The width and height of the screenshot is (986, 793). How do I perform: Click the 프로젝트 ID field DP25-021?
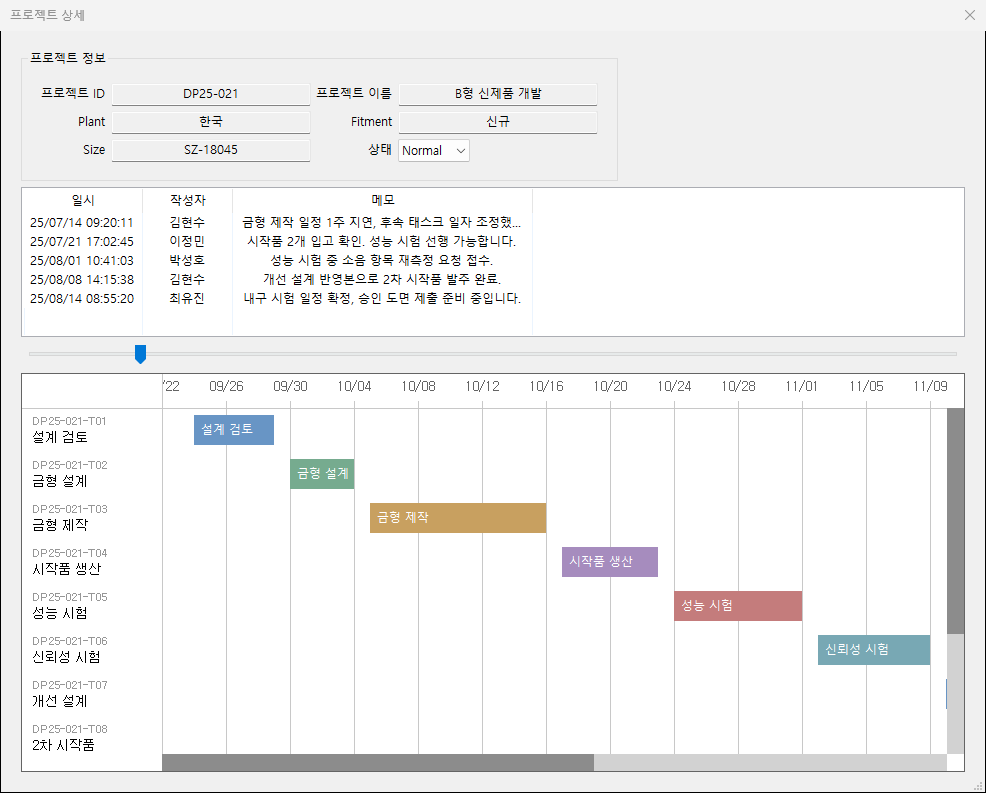pyautogui.click(x=211, y=94)
